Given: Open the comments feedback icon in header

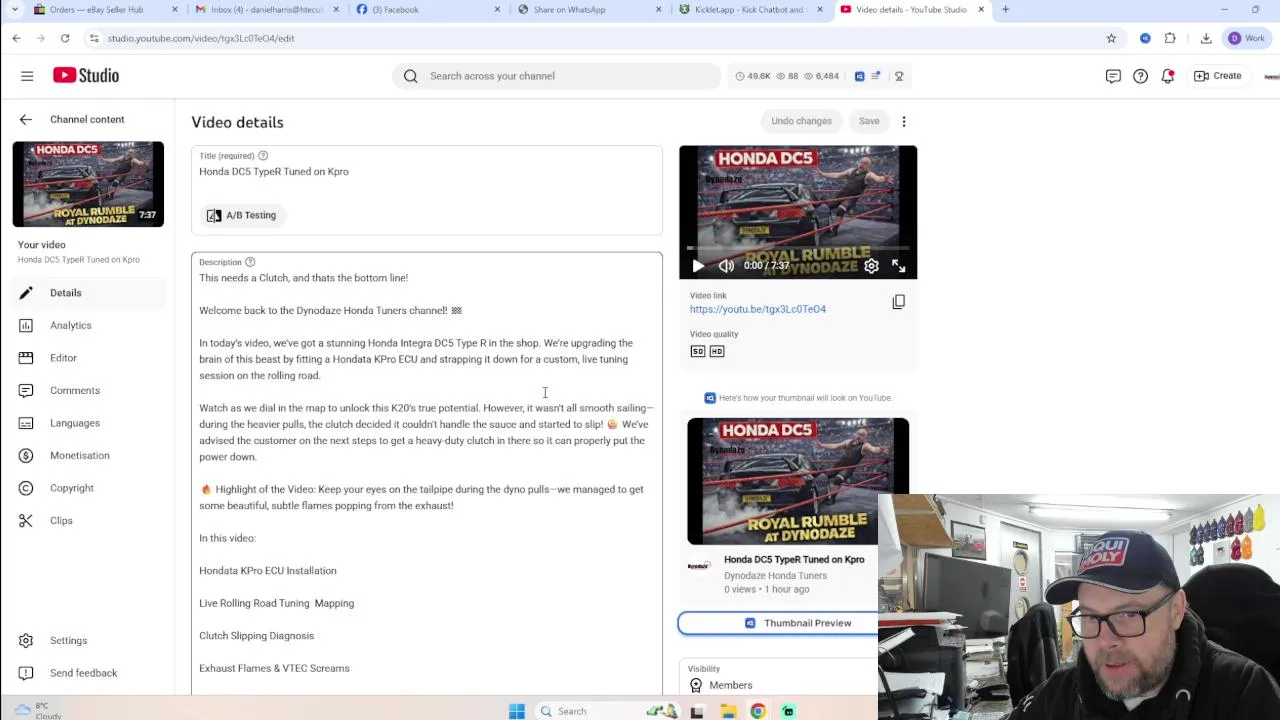Looking at the screenshot, I should click(1113, 76).
